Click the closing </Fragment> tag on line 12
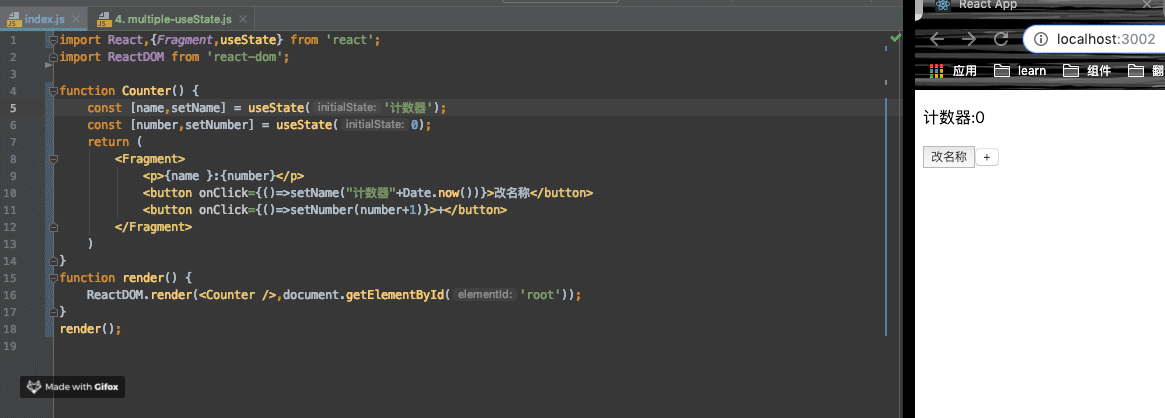This screenshot has width=1165, height=418. [x=154, y=227]
